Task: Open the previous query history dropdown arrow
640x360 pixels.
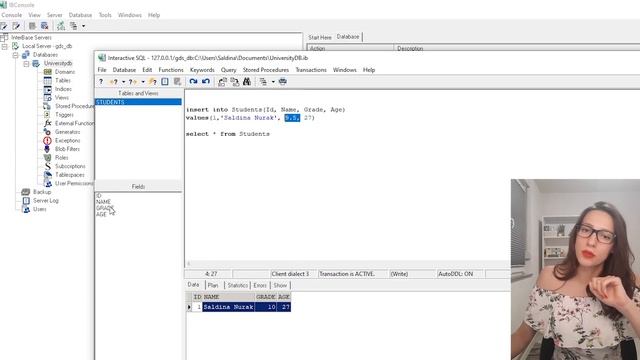Action: coord(123,82)
